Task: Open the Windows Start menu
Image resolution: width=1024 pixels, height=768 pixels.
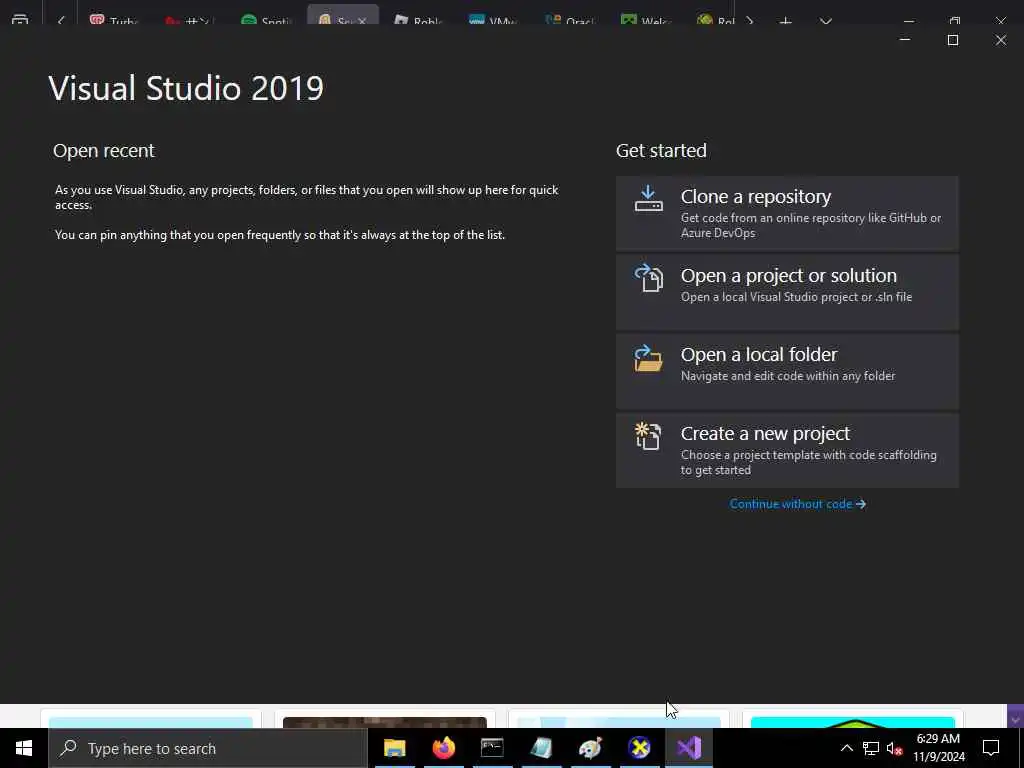Action: coord(24,748)
